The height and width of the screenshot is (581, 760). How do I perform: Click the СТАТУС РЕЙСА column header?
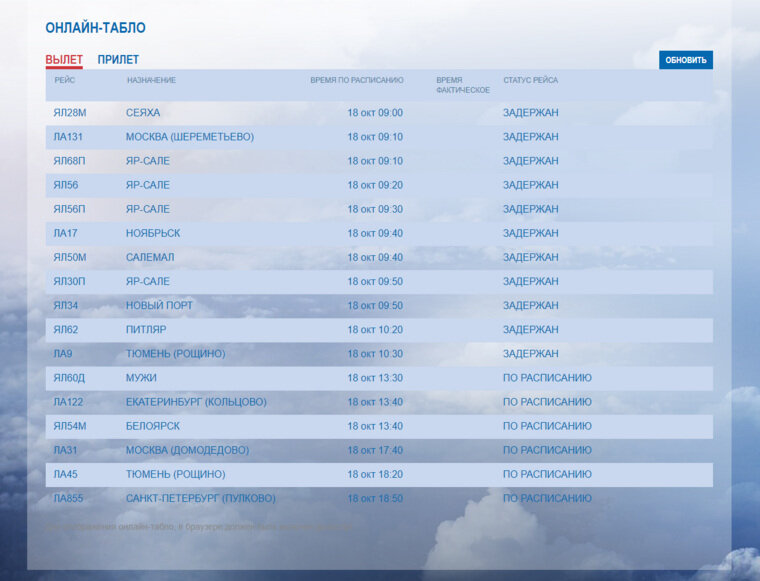pyautogui.click(x=530, y=80)
